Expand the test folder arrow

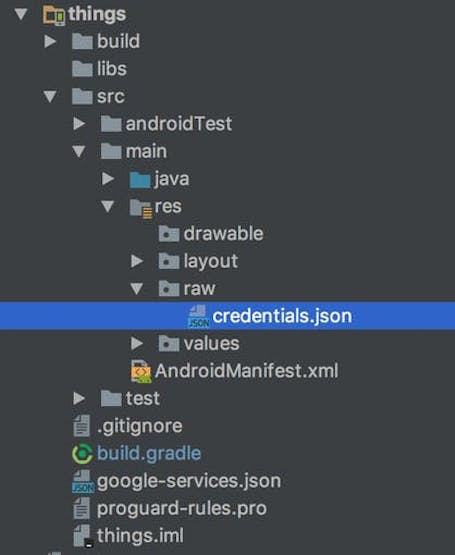click(79, 399)
